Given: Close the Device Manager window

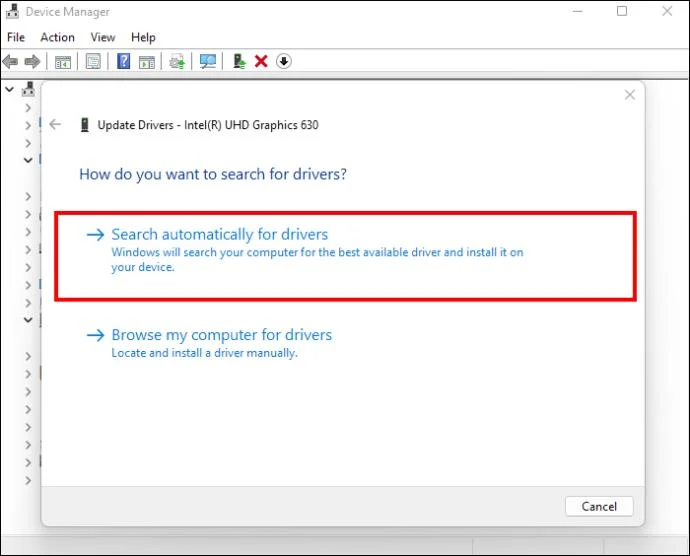Looking at the screenshot, I should pos(667,11).
